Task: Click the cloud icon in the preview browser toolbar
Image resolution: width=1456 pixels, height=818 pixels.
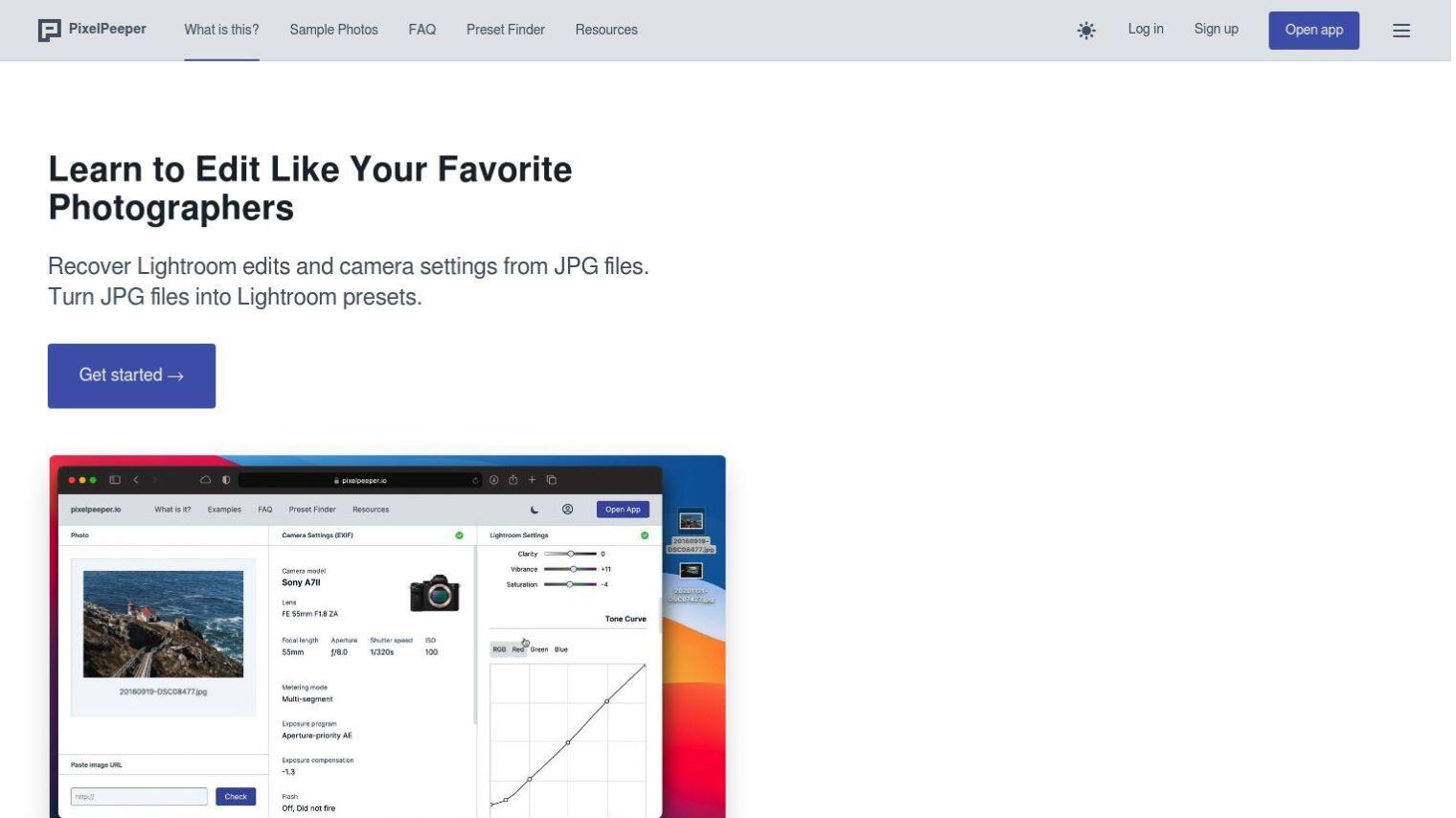Action: coord(205,480)
